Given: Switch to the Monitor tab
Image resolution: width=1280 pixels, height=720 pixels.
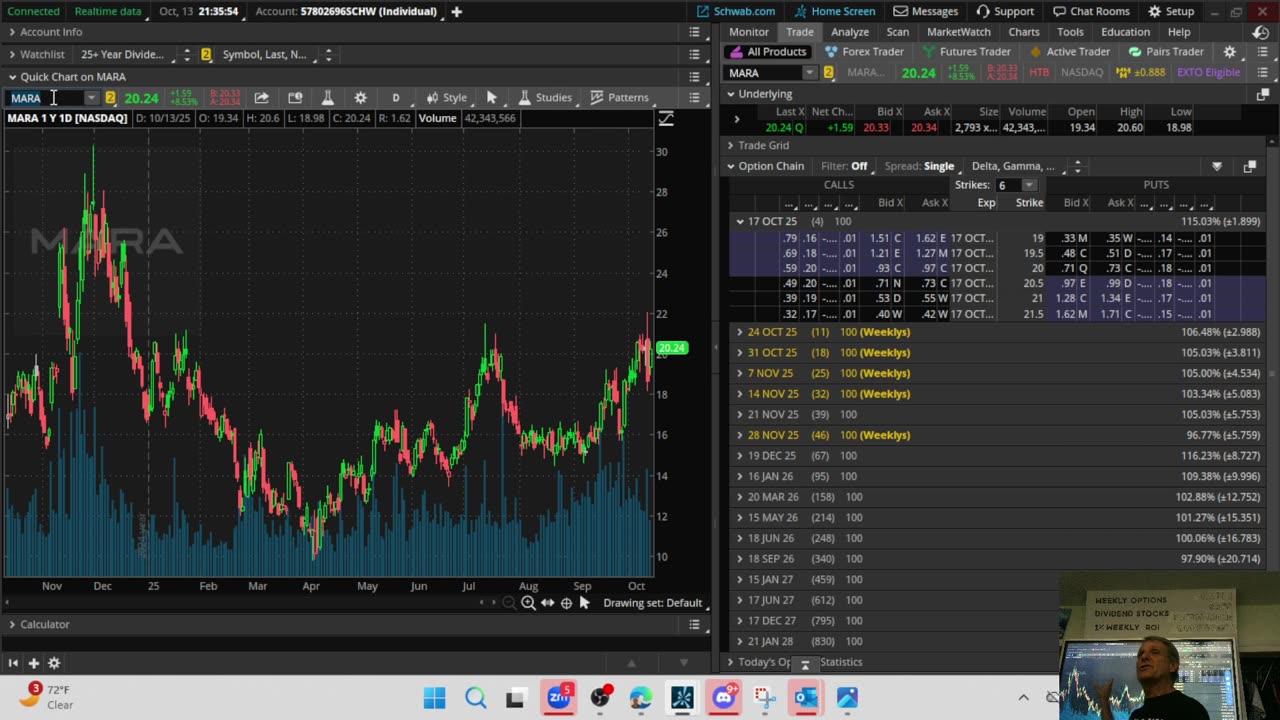Looking at the screenshot, I should click(749, 32).
